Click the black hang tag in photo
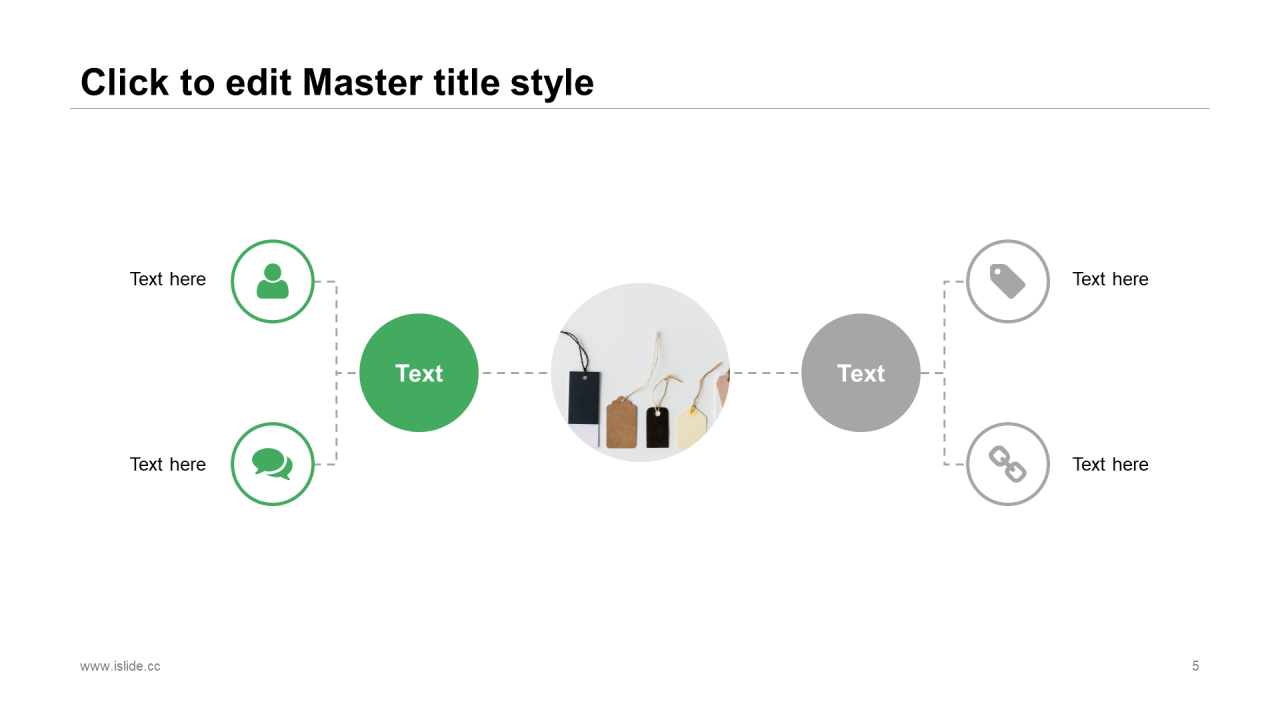The image size is (1280, 720). [x=584, y=397]
